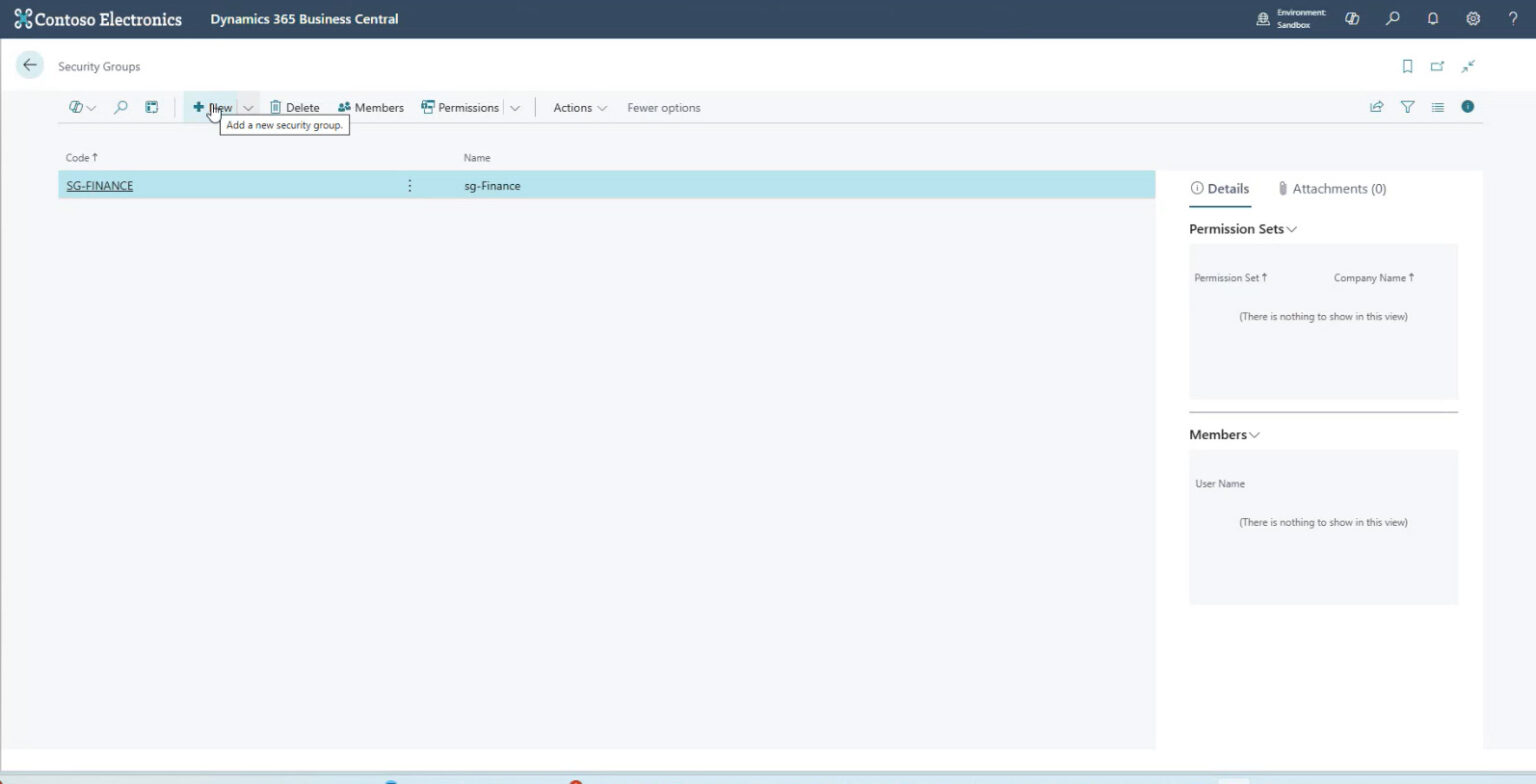This screenshot has height=784, width=1536.
Task: Click Delete to remove the group
Action: (295, 107)
